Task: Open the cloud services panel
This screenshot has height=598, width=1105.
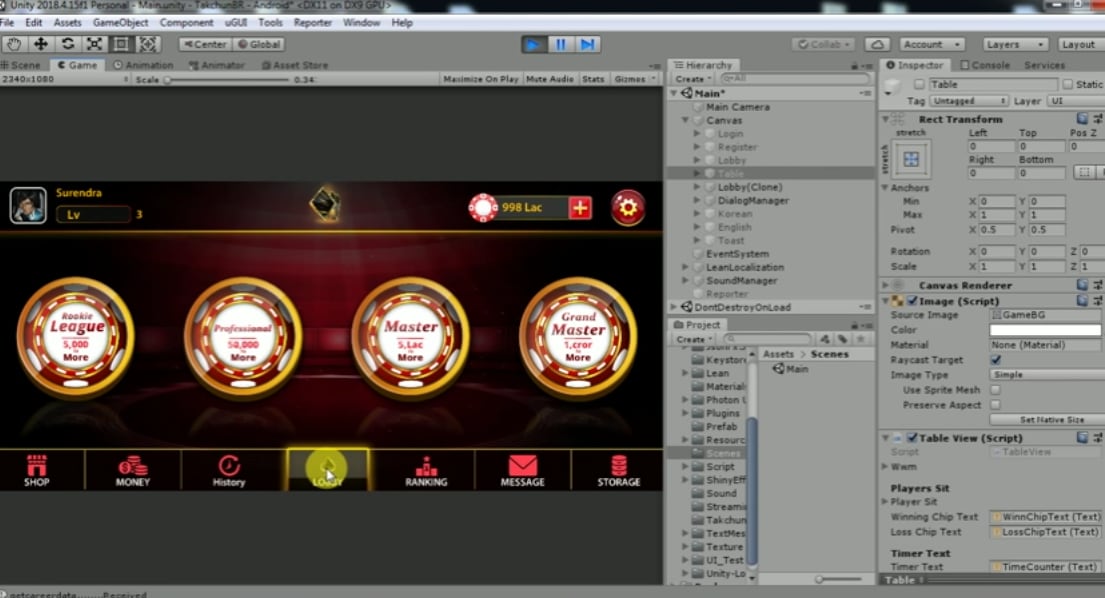Action: coord(877,44)
